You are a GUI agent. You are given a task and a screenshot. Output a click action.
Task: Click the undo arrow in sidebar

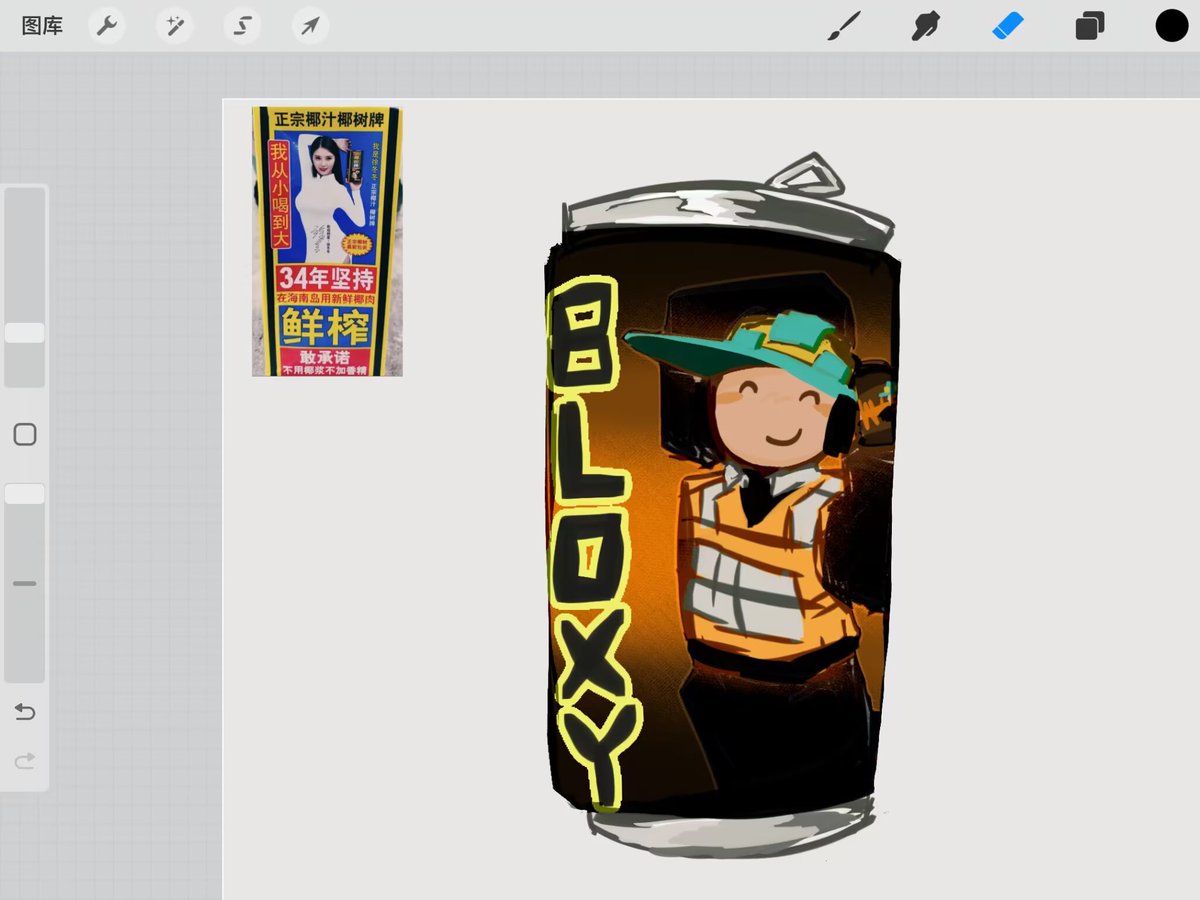pos(25,712)
